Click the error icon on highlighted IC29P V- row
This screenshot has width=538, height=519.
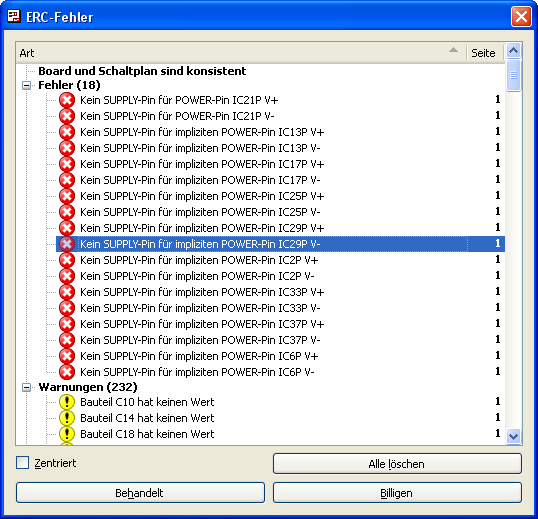(67, 244)
